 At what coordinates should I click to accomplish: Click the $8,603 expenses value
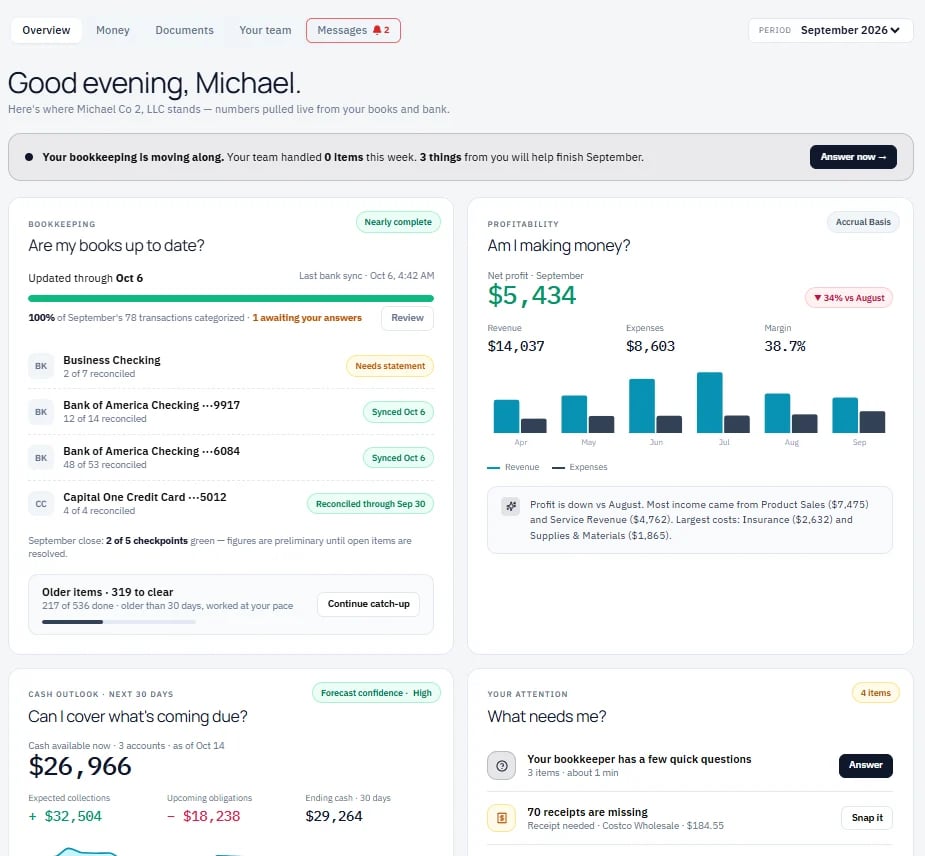pyautogui.click(x=650, y=346)
